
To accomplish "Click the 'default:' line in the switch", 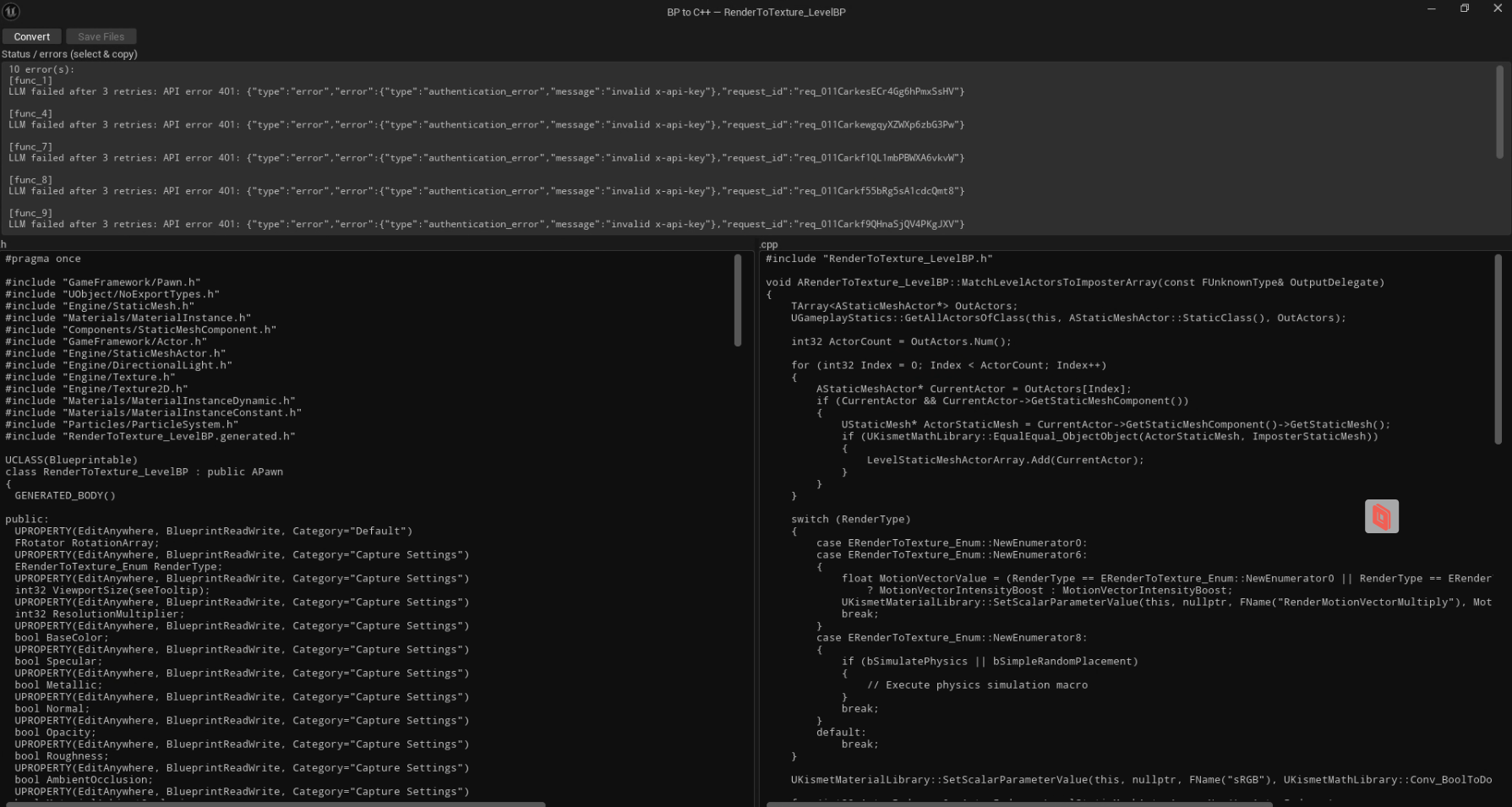I will point(841,732).
